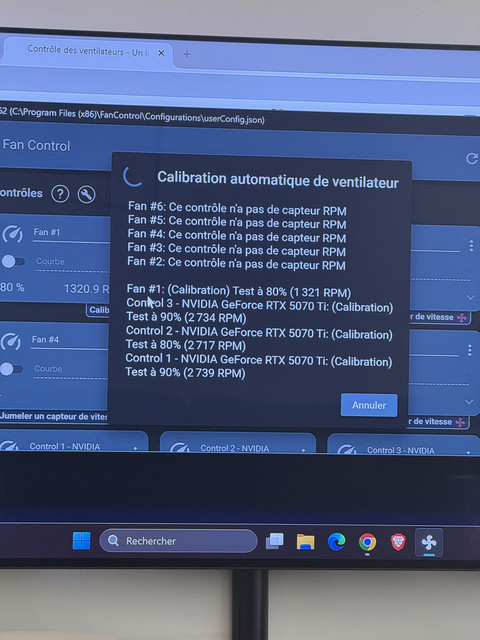The image size is (480, 640).
Task: Click Jumeler un capteur de vitesse under Fan #4
Action: pyautogui.click(x=54, y=416)
